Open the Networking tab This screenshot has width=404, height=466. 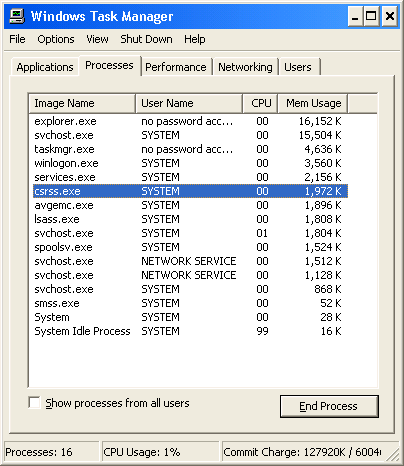point(245,67)
